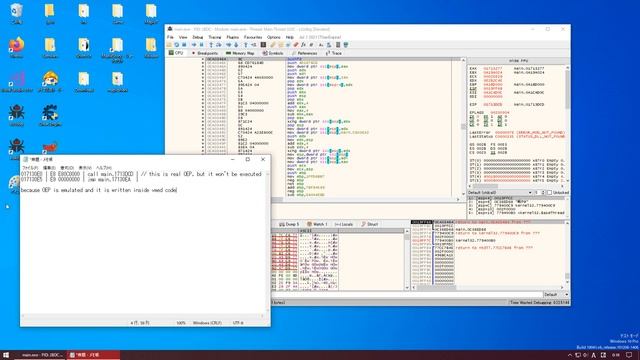Click the Hide FPU button above registers
Screen dimensions: 640x360
518,60
